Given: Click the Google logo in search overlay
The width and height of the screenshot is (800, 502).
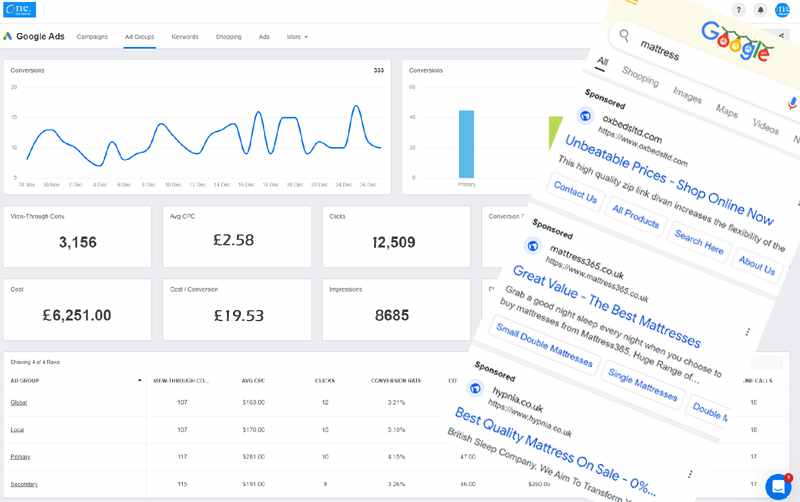Looking at the screenshot, I should point(737,41).
